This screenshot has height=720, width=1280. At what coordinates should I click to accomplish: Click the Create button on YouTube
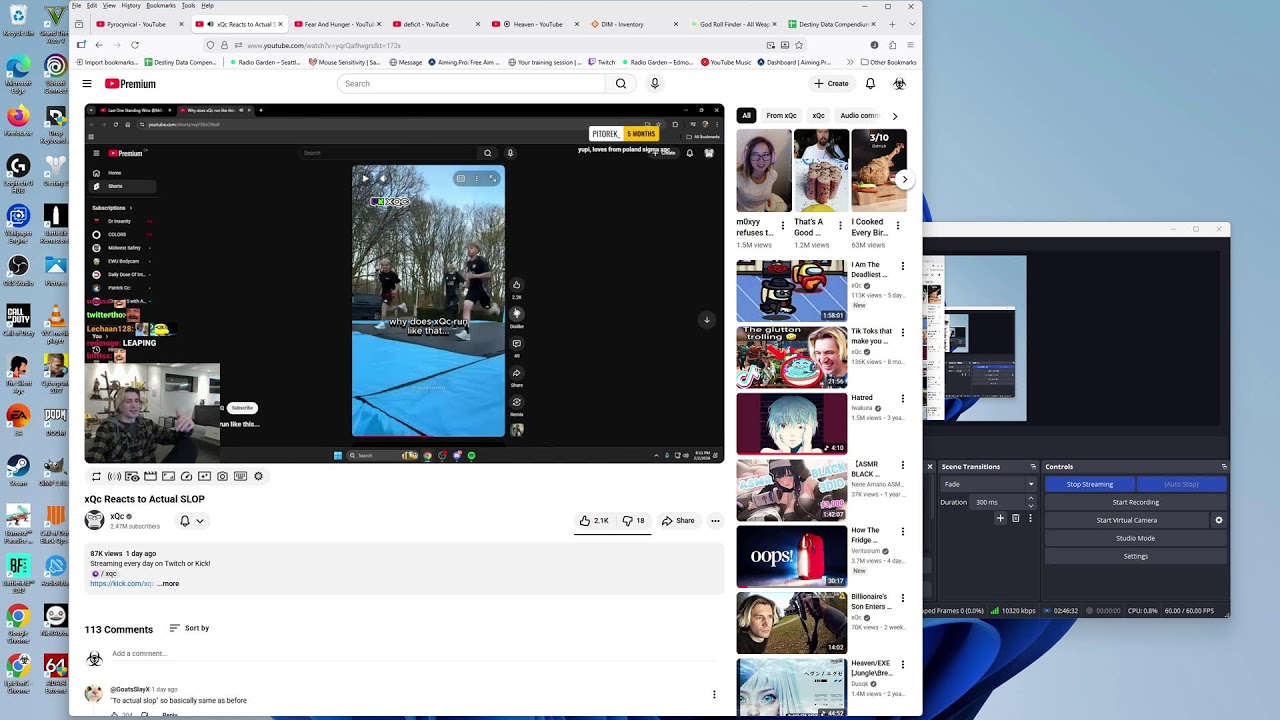point(832,84)
